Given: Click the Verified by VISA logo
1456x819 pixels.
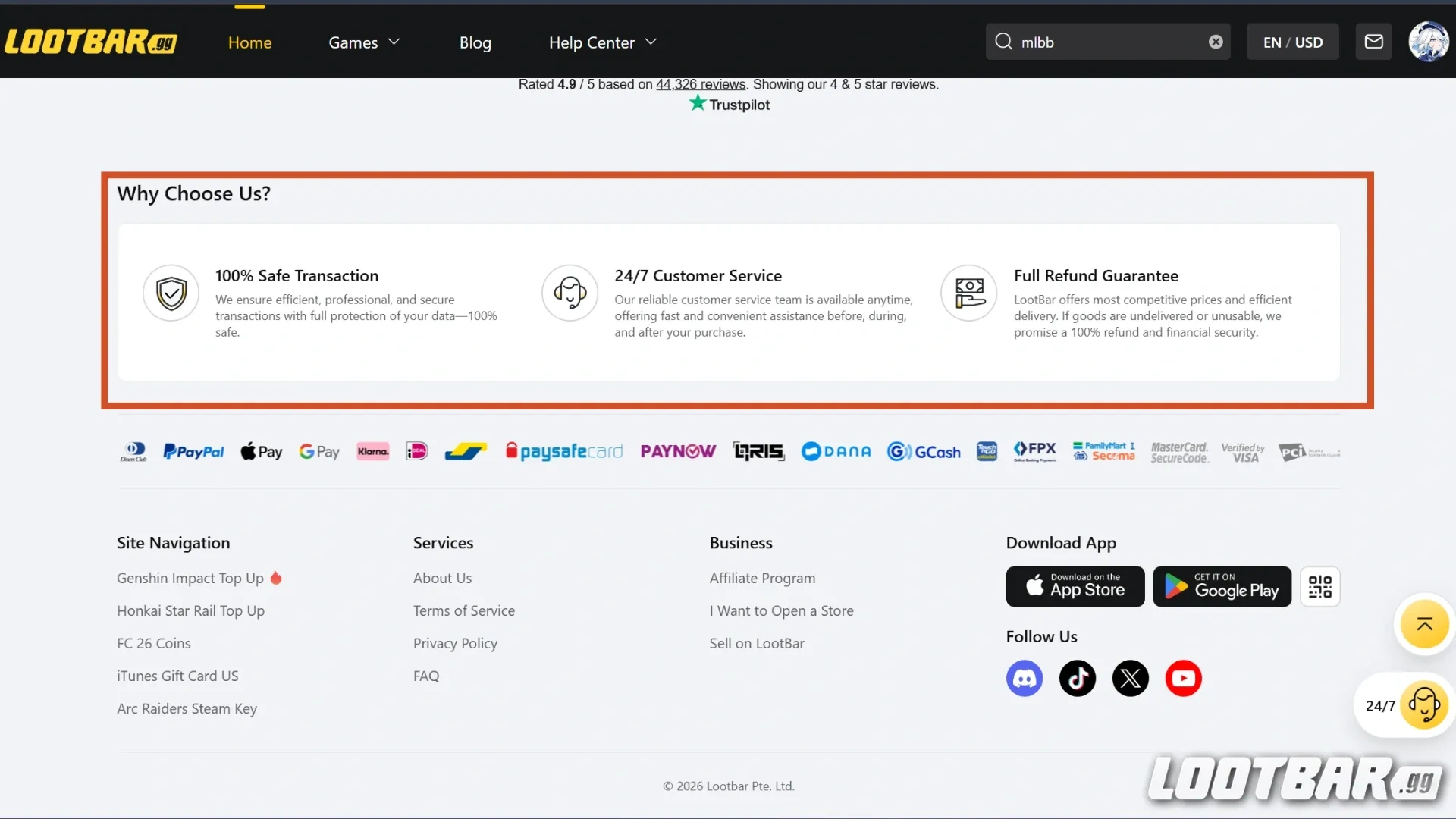Looking at the screenshot, I should tap(1243, 453).
